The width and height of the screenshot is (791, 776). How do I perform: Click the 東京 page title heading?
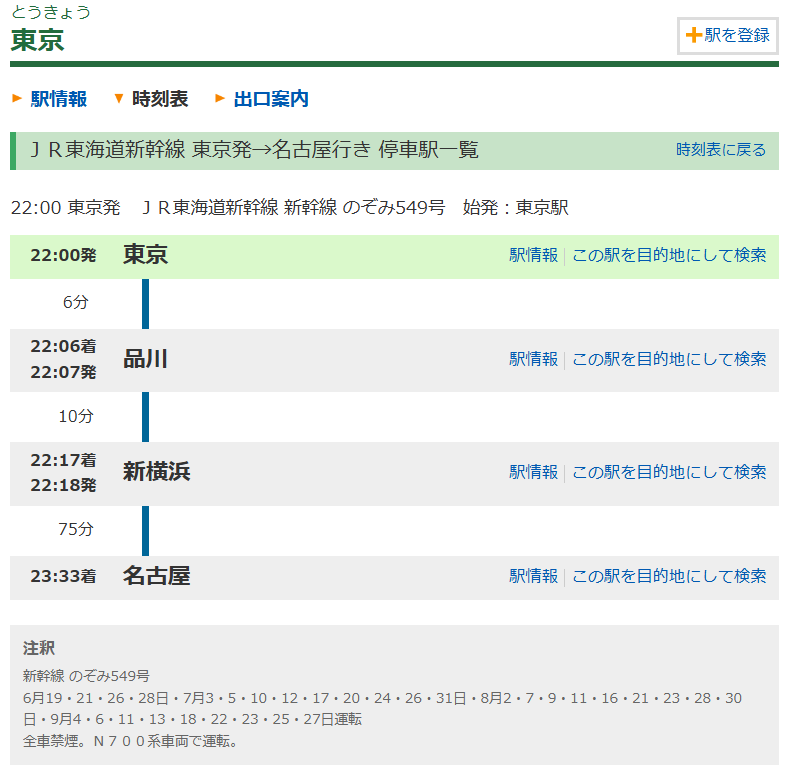(x=37, y=40)
